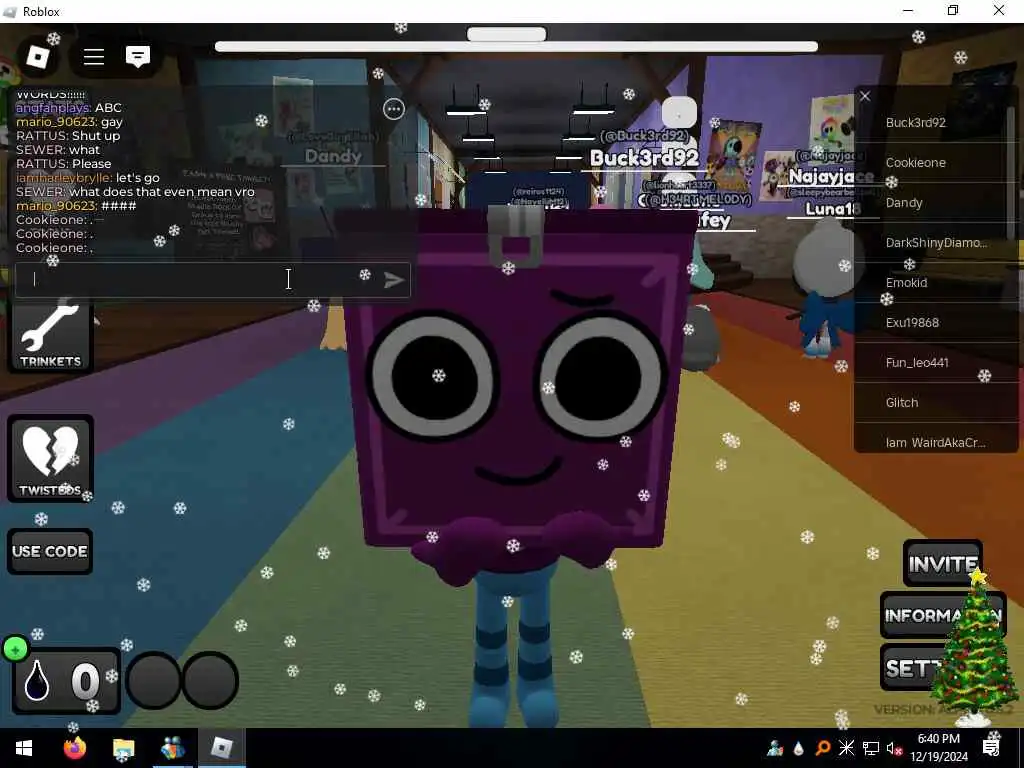Click the green plus currency button
Viewport: 1024px width, 768px height.
point(15,648)
